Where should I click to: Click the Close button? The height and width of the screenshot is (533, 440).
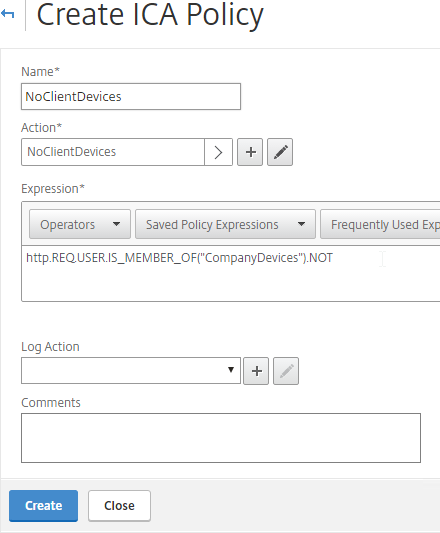coord(119,506)
